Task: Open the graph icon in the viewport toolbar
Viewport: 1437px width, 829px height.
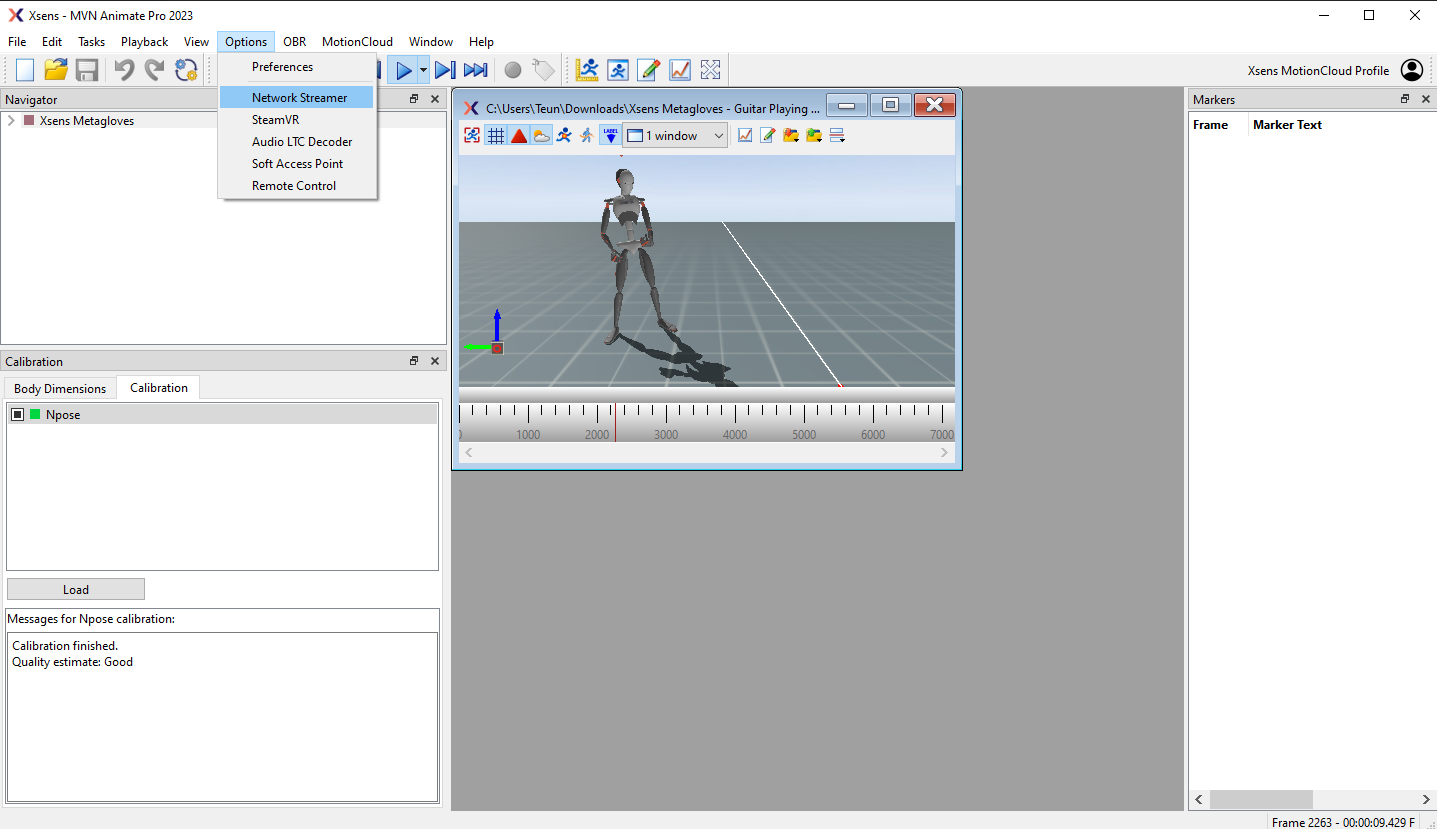Action: [x=745, y=135]
